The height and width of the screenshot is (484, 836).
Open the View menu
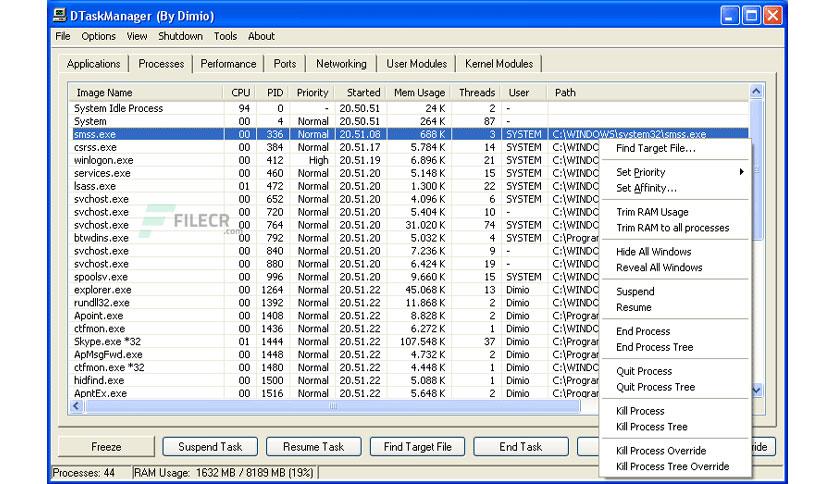point(136,36)
